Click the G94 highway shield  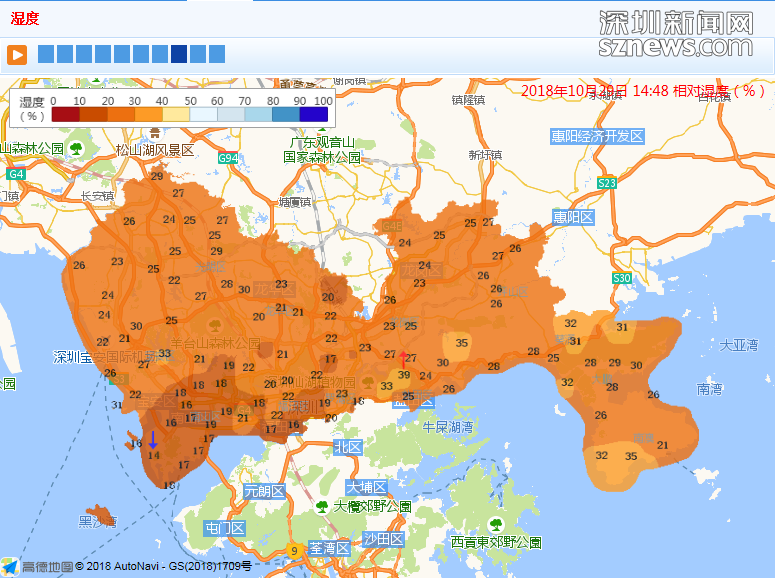(229, 158)
